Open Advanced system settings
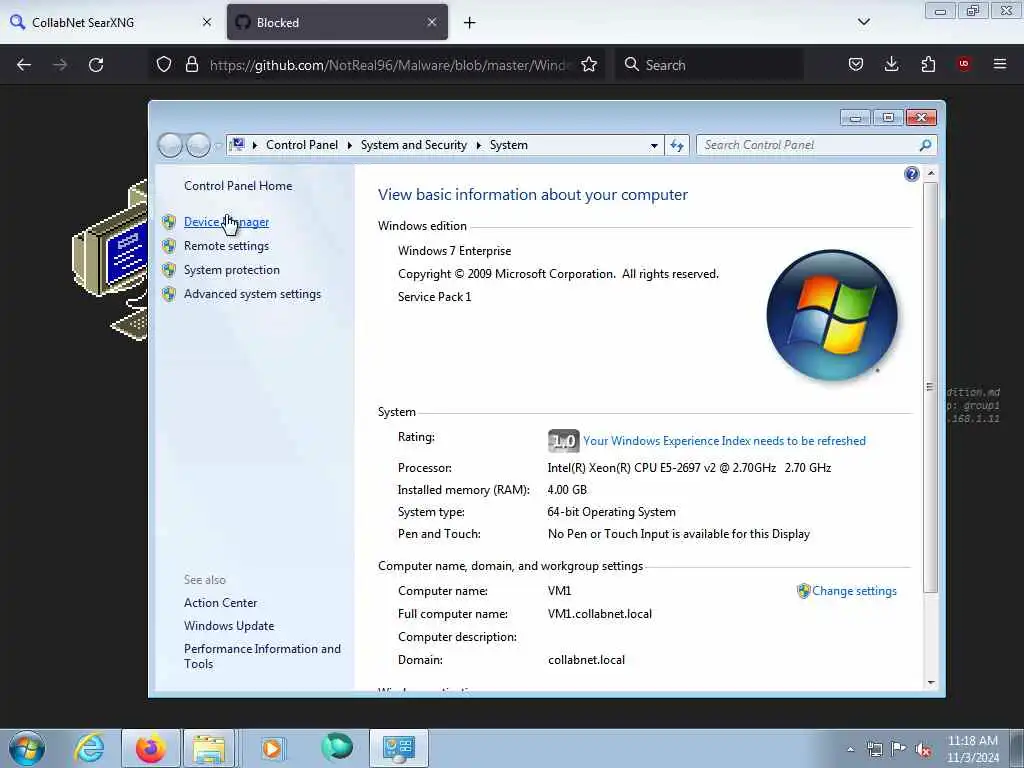The width and height of the screenshot is (1024, 768). (252, 295)
